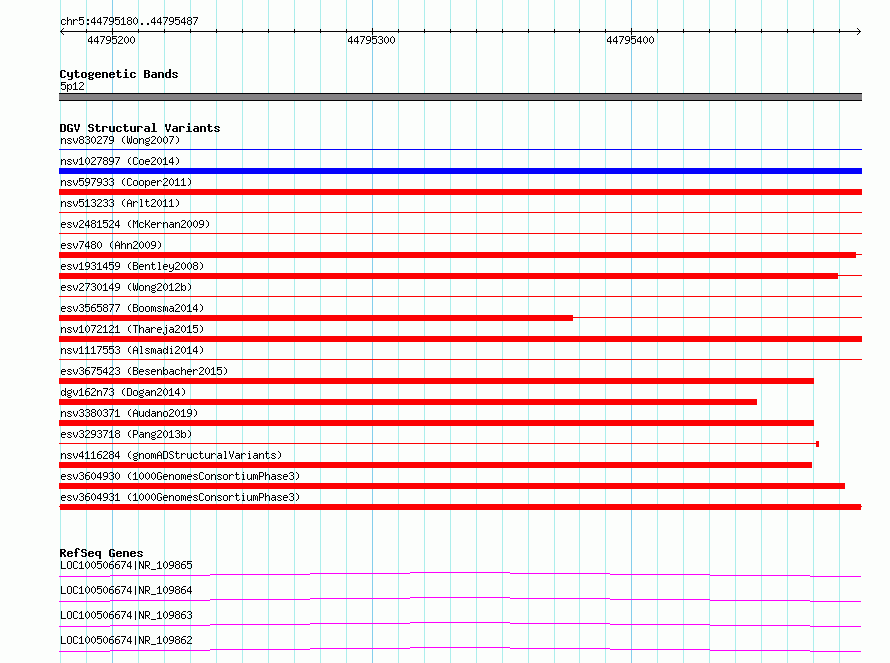The width and height of the screenshot is (890, 663).
Task: Open variant nsv513233 (Arlt2011)
Action: 120,203
